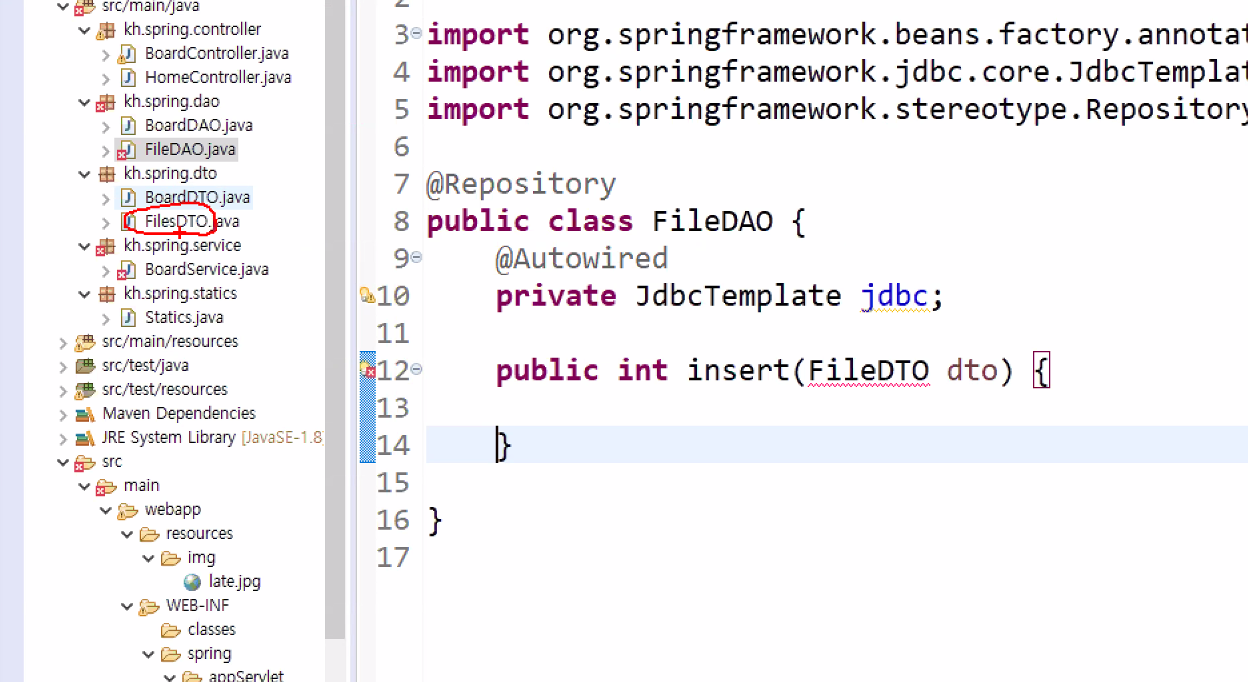The image size is (1248, 682).
Task: Open FilesDTO.java file
Action: pos(192,221)
